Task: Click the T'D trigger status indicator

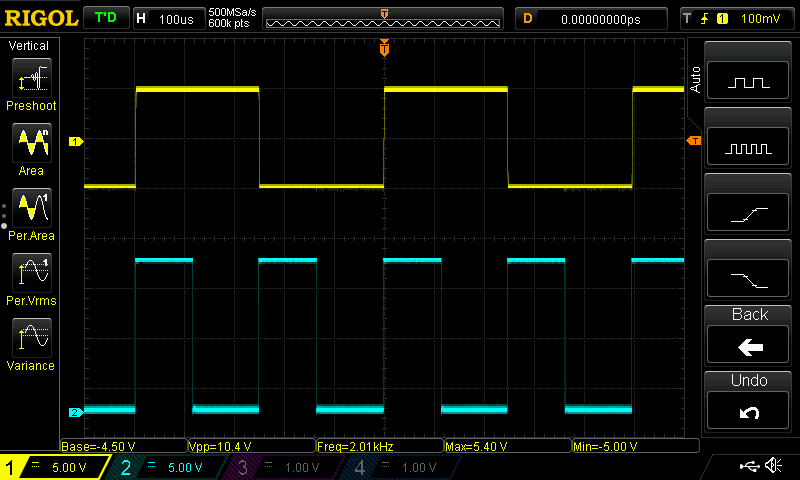Action: [x=106, y=18]
